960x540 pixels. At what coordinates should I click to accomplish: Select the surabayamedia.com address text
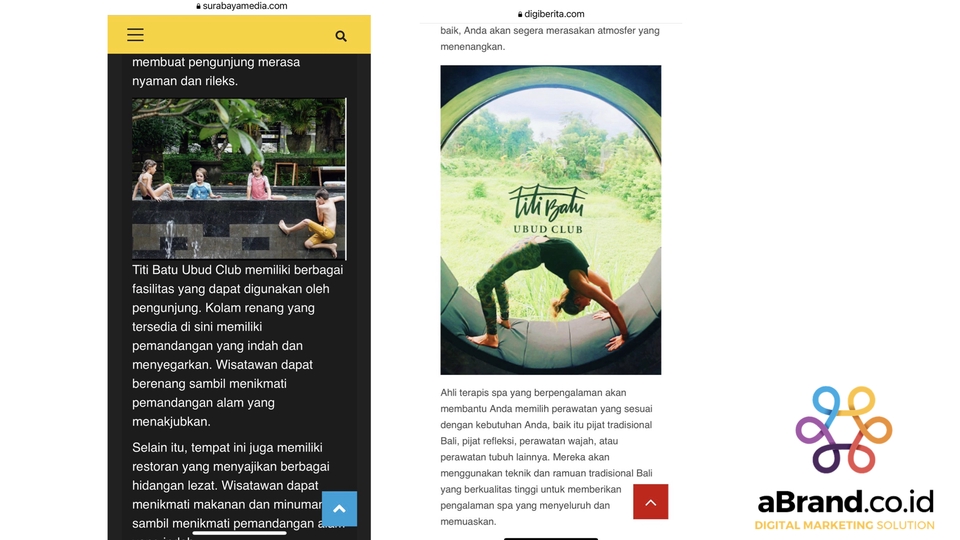coord(245,6)
